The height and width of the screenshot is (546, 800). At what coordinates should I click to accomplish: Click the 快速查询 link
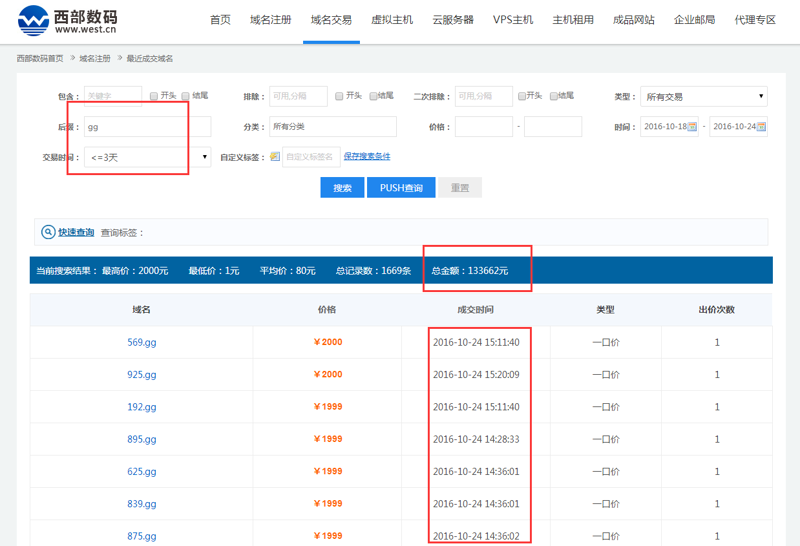click(x=76, y=233)
